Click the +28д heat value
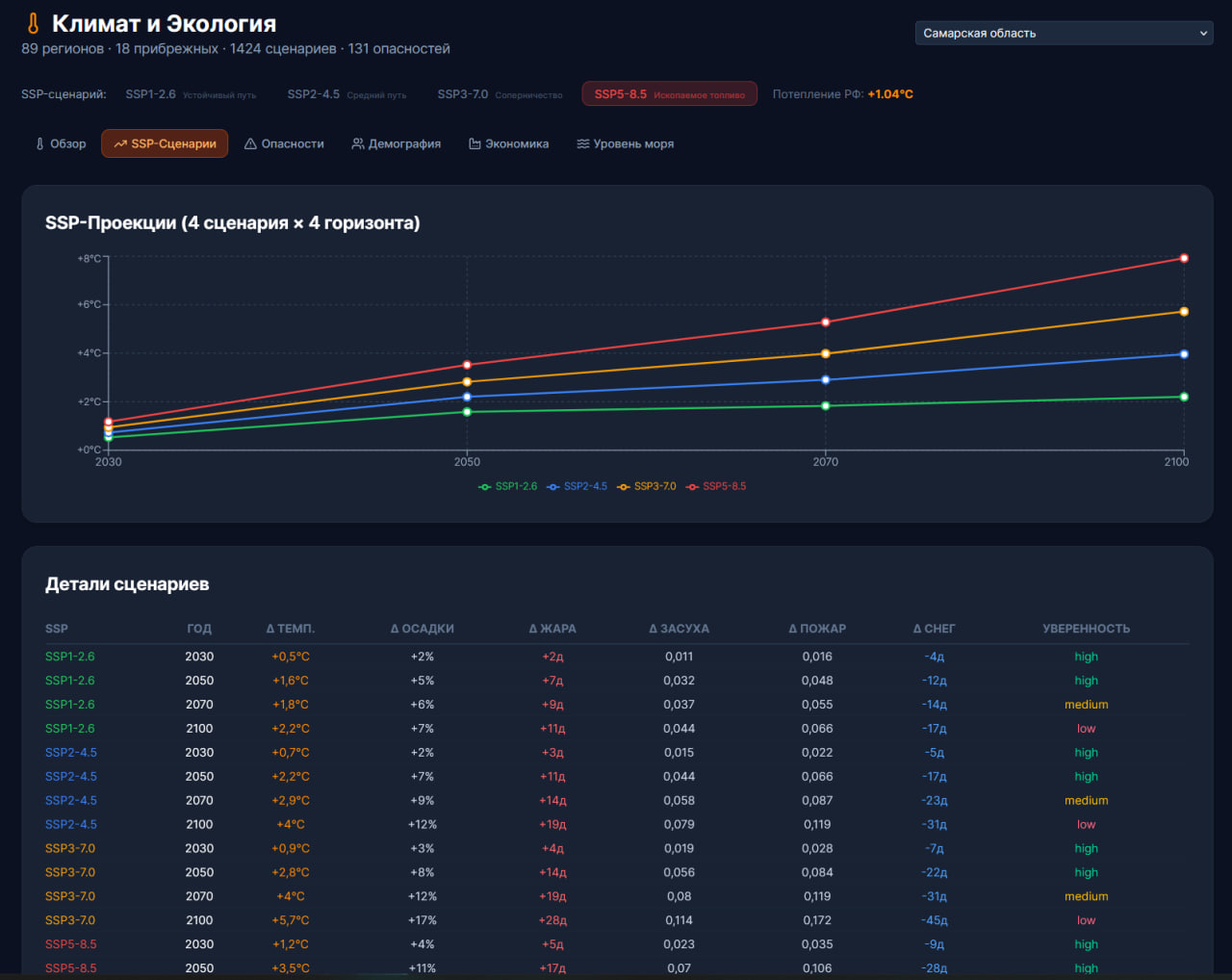 [552, 920]
